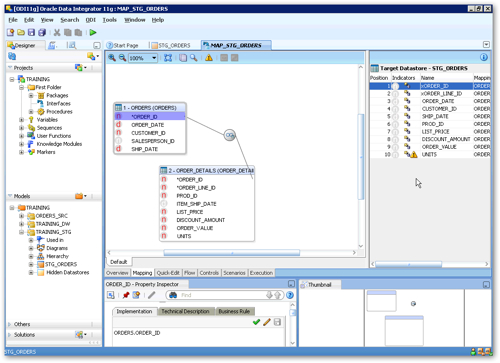Open the File menu
The image size is (500, 363).
[x=13, y=20]
